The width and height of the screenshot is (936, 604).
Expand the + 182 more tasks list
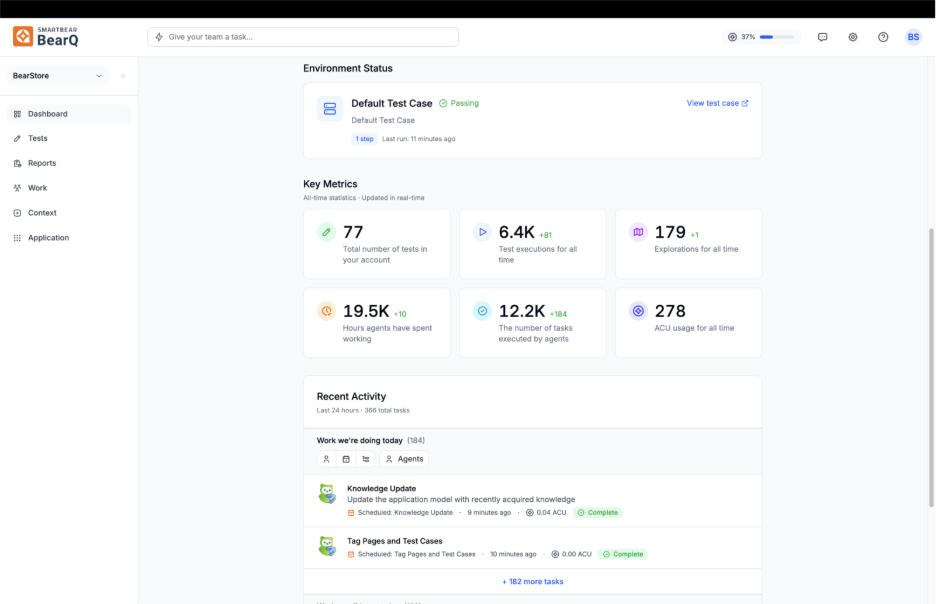click(x=532, y=581)
